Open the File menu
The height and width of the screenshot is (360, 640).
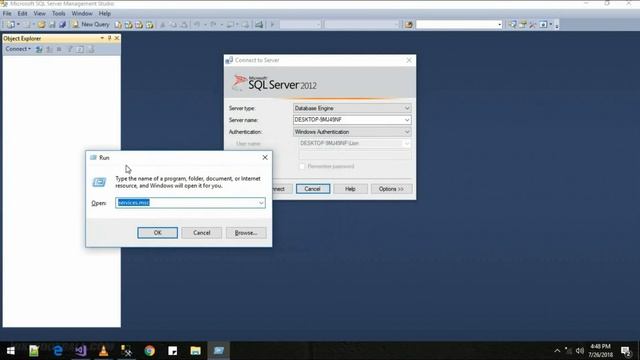coord(7,13)
